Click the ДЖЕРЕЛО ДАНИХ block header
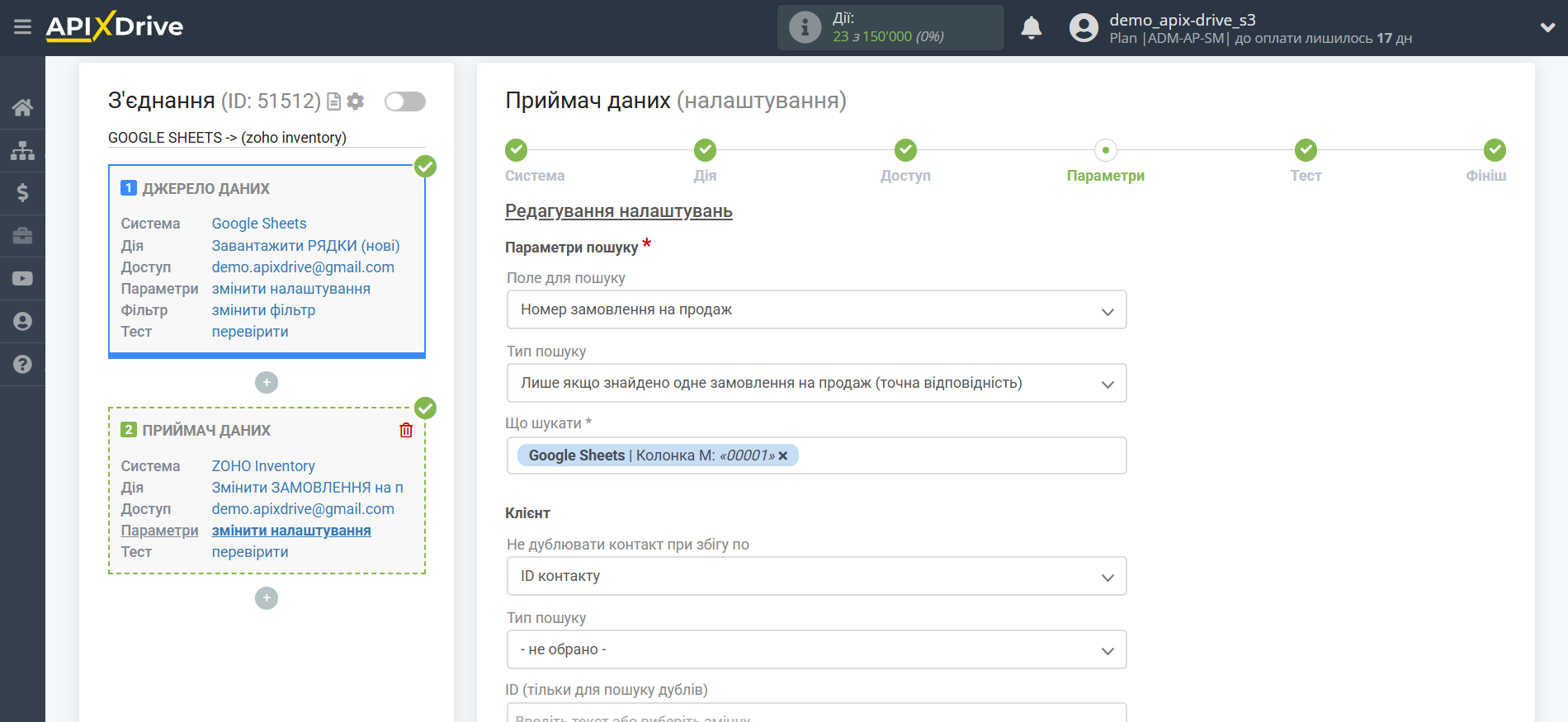 point(205,189)
